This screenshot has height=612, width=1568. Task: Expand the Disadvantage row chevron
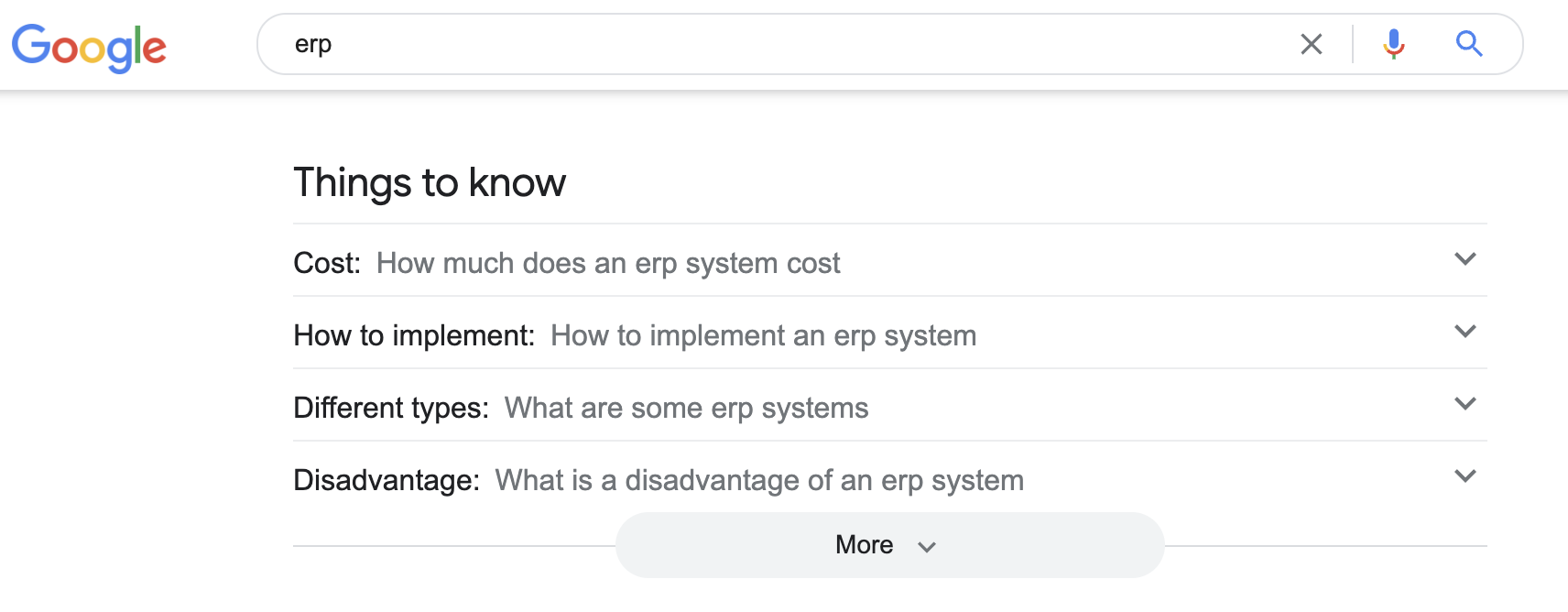click(1465, 476)
